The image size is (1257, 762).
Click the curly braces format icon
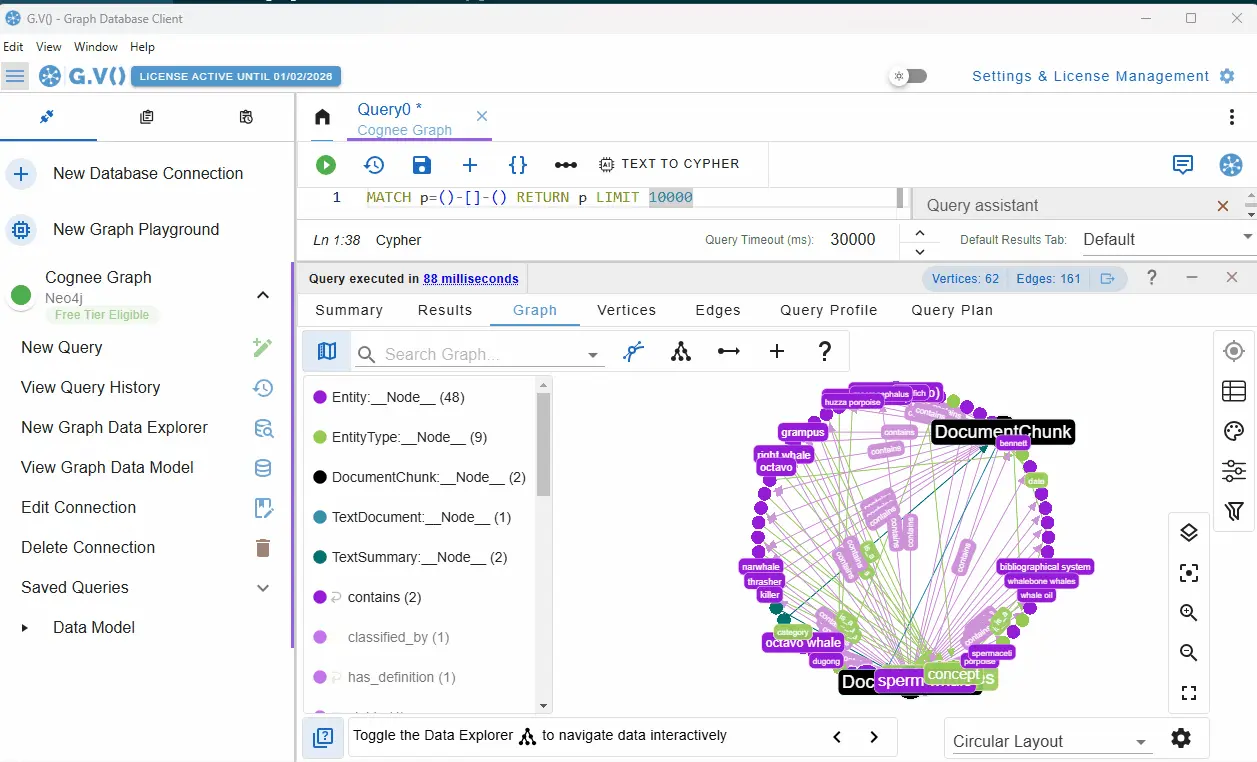518,165
